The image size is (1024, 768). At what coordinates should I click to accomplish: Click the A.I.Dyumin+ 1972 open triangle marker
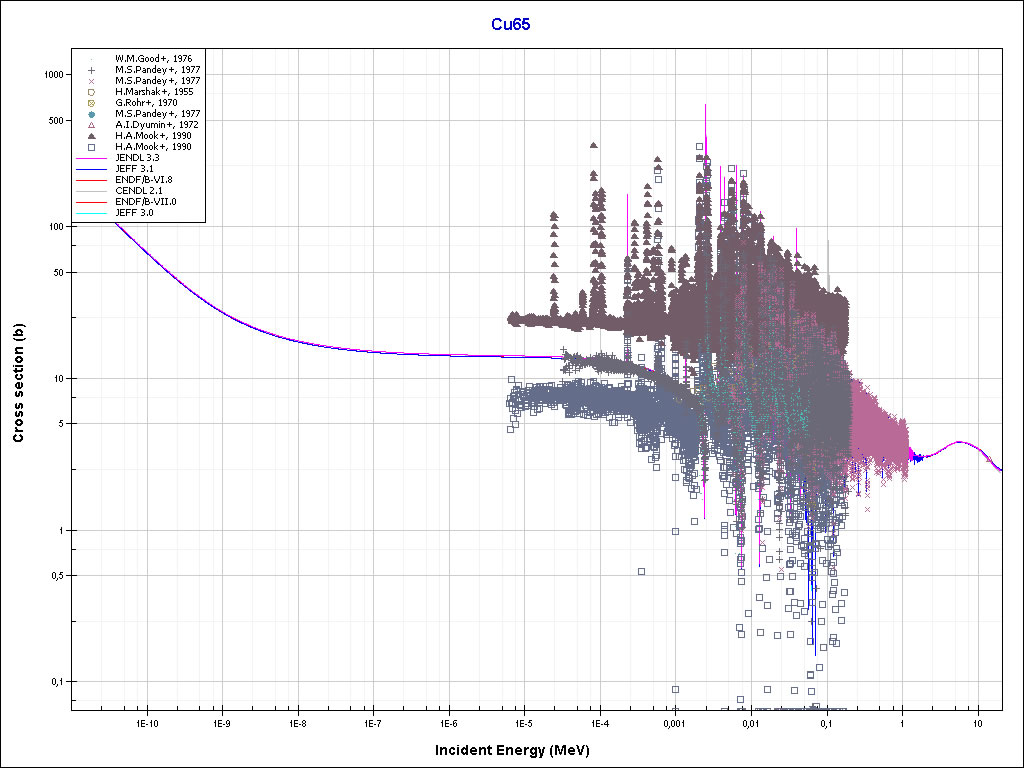(91, 125)
